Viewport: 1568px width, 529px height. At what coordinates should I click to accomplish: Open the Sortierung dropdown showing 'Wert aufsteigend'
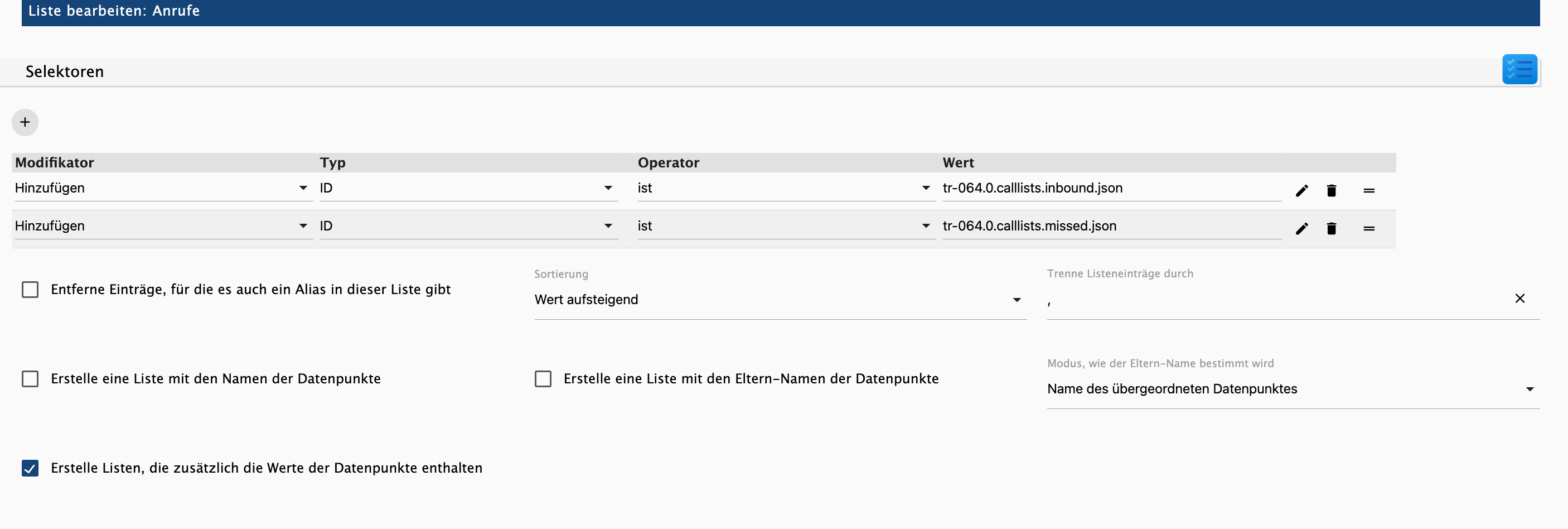pos(780,300)
